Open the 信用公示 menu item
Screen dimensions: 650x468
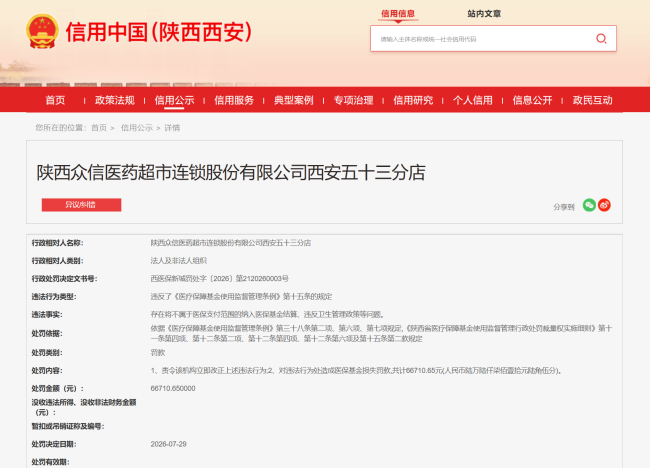coord(175,100)
